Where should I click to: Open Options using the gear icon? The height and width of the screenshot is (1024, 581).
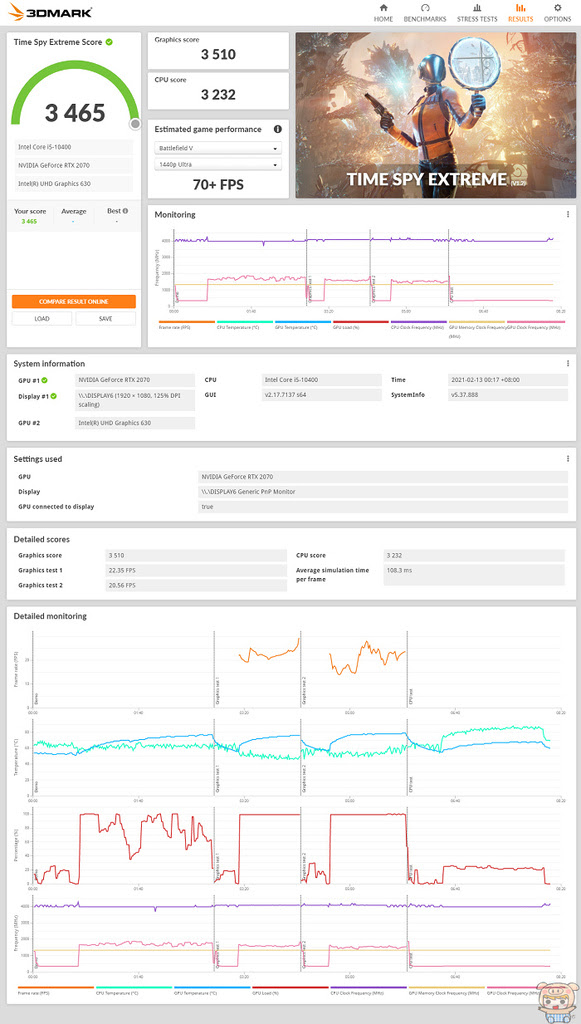(x=557, y=8)
